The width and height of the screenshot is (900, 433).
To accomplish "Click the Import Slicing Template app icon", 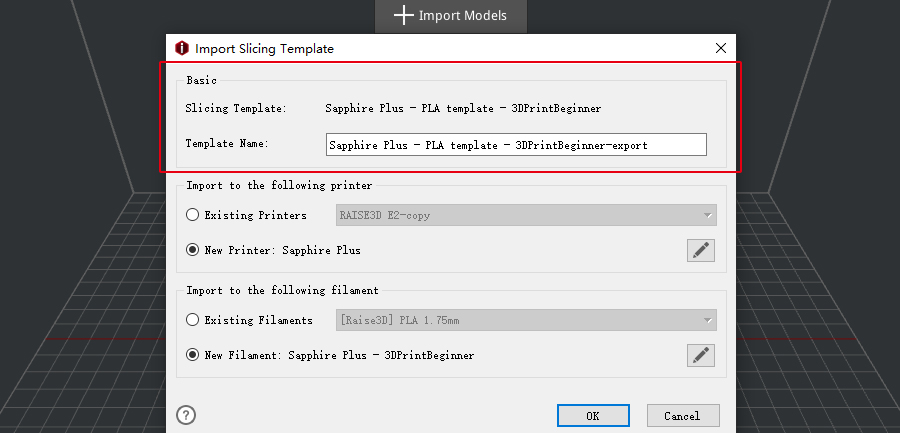I will point(182,48).
